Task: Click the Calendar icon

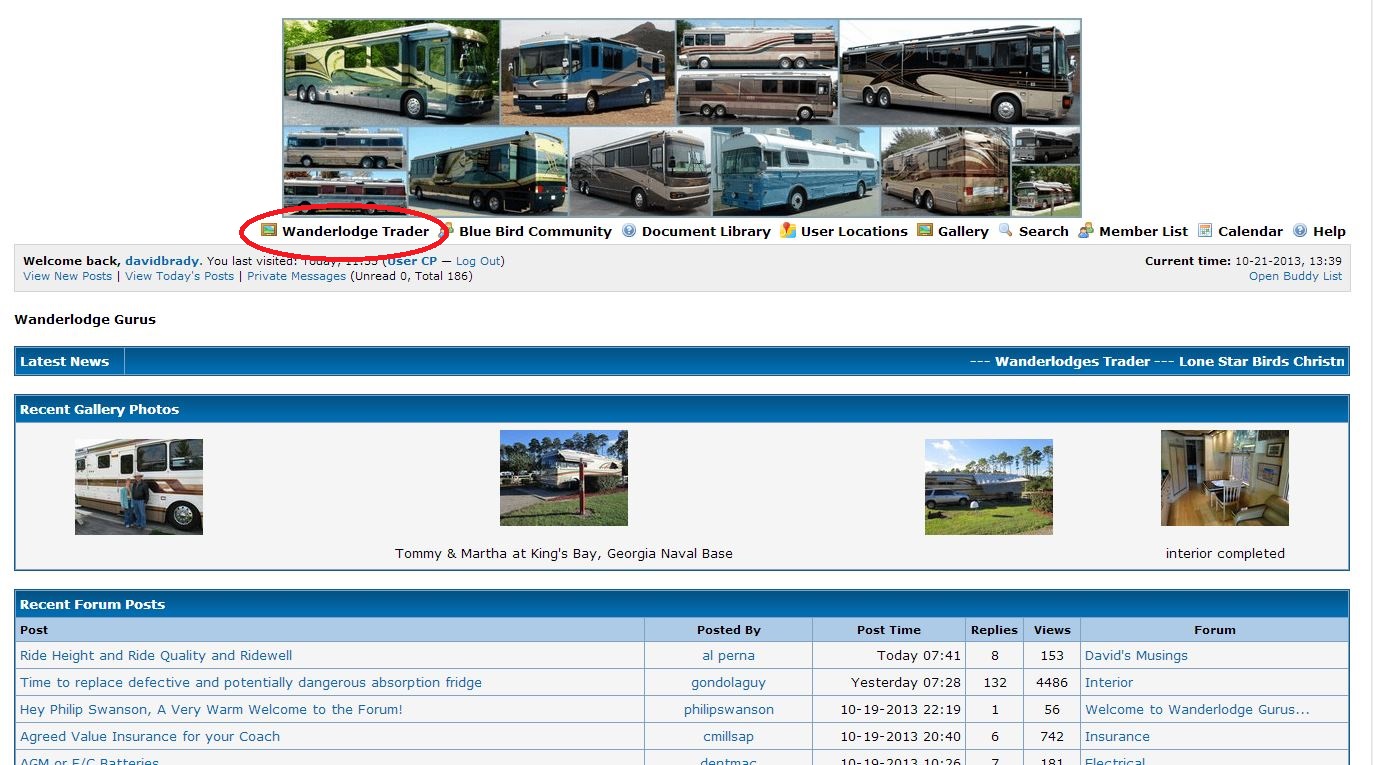Action: click(x=1205, y=231)
